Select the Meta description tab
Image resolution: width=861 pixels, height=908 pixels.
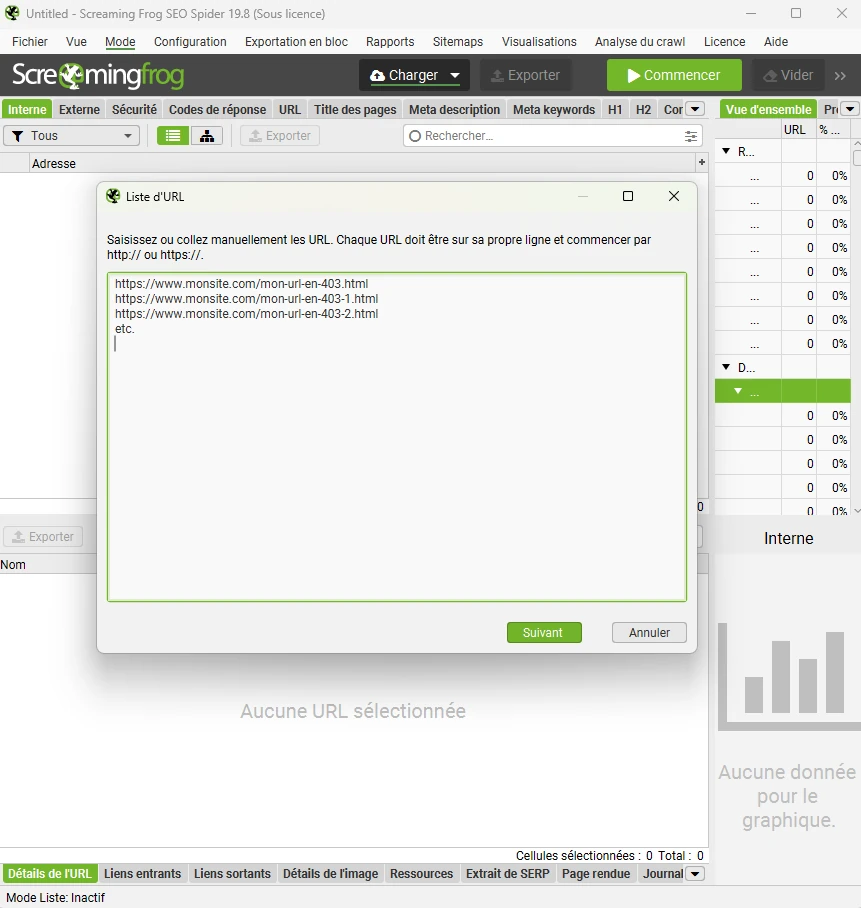[x=454, y=109]
